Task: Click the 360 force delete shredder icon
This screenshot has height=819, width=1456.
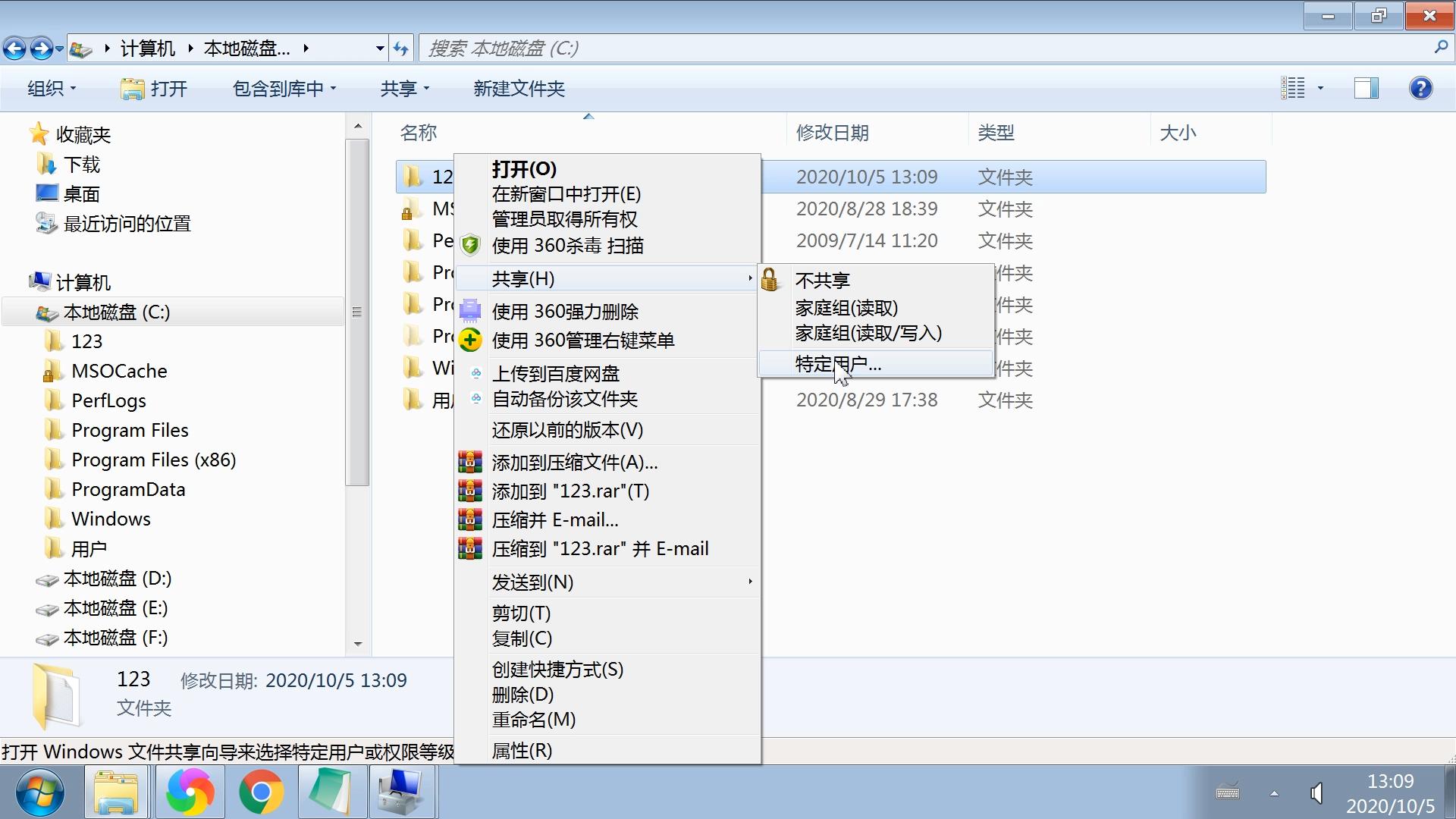Action: 470,311
